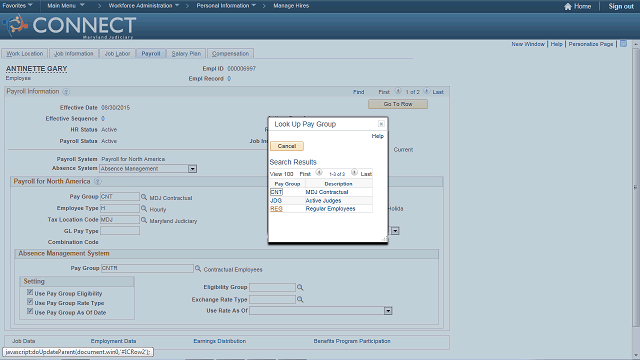640x360 pixels.
Task: Toggle Use Pay Group As Of Date checkbox
Action: pos(30,311)
